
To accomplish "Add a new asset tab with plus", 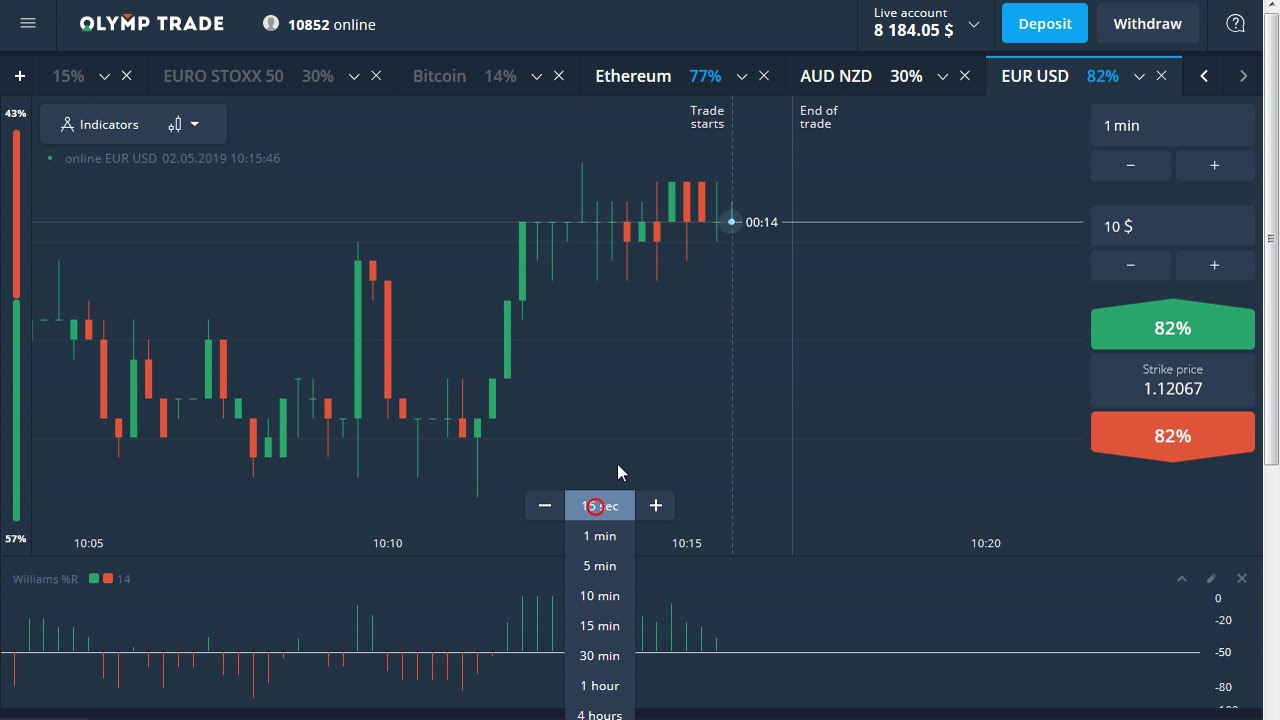I will pyautogui.click(x=20, y=76).
